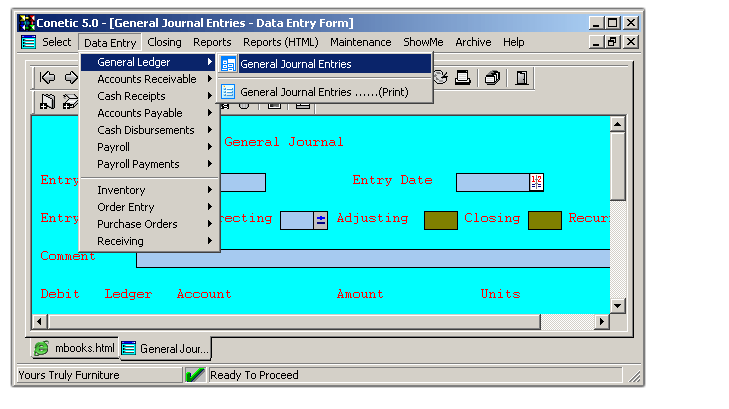Expand the Payroll submenu
The height and width of the screenshot is (409, 729).
114,147
